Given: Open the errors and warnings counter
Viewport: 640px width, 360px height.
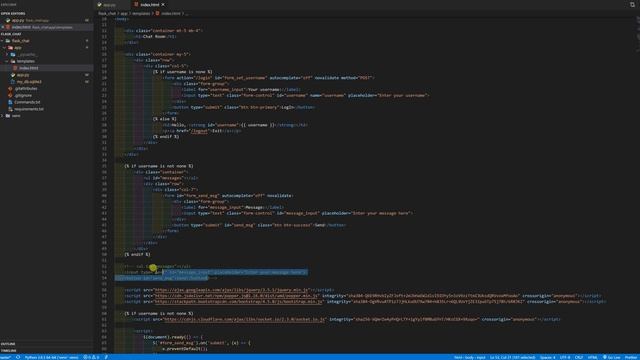Looking at the screenshot, I should click(91, 357).
